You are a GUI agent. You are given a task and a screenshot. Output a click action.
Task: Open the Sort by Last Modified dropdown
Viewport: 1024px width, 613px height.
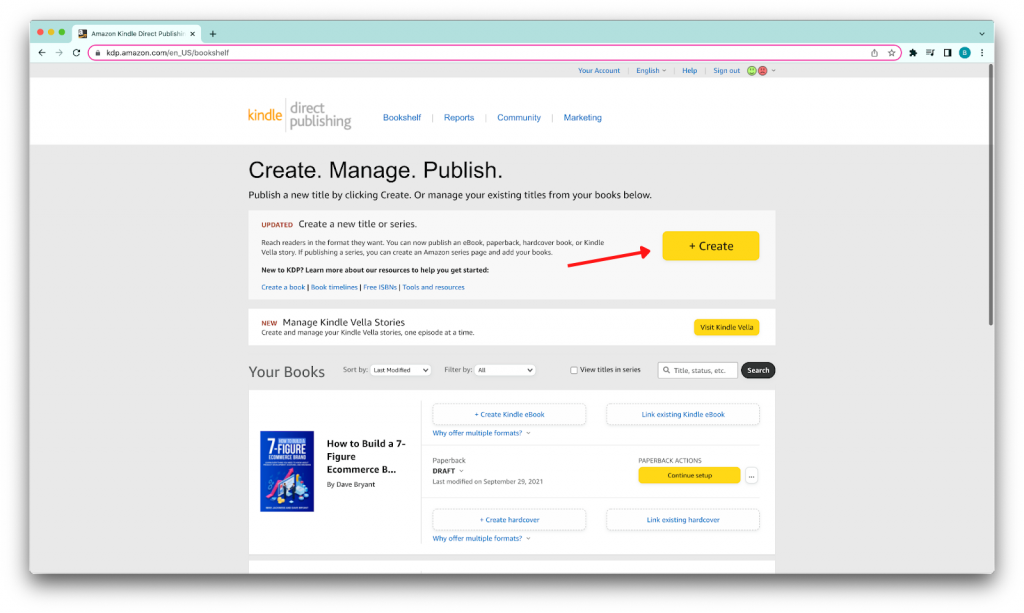[x=400, y=370]
